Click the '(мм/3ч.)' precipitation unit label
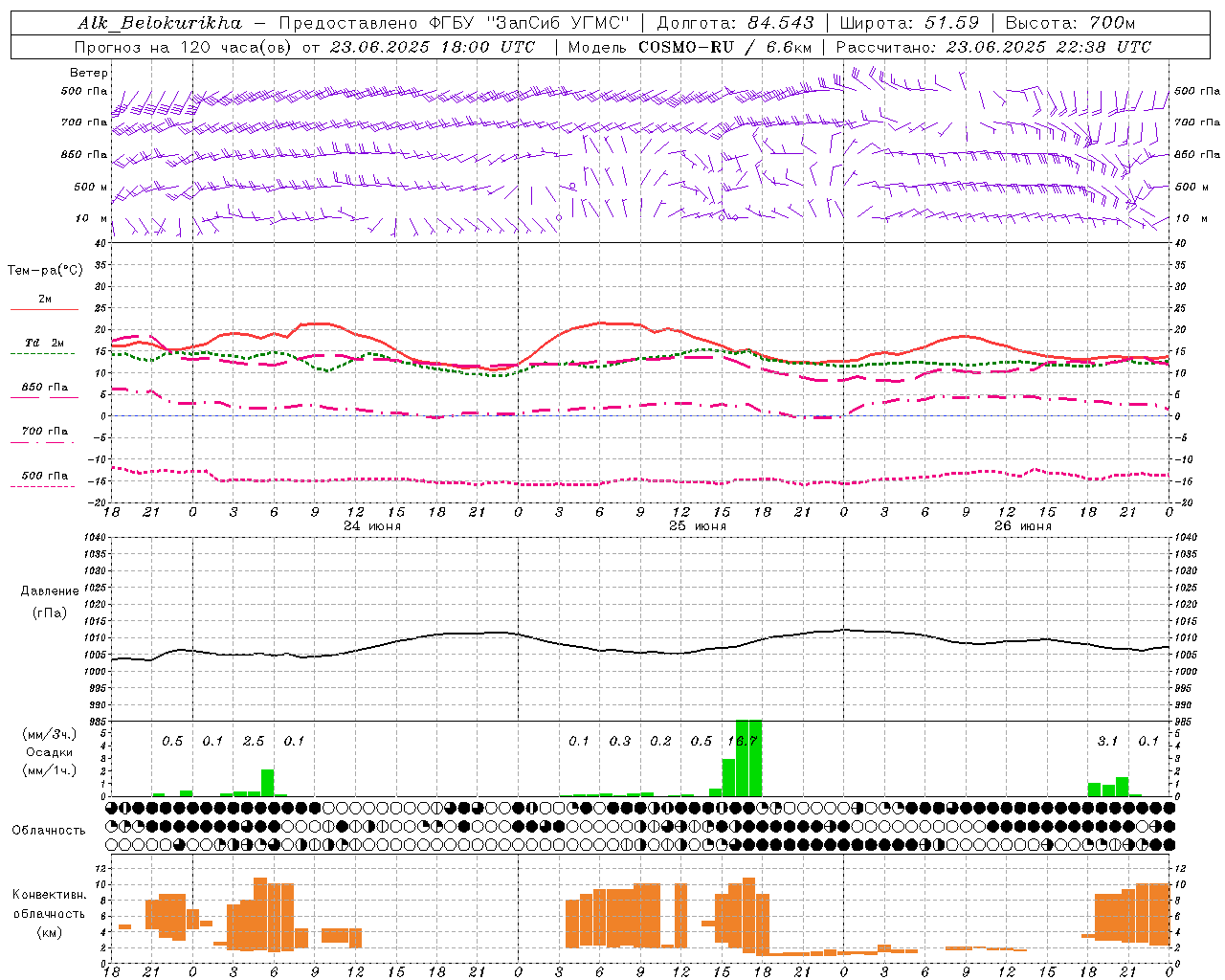Image resolution: width=1225 pixels, height=980 pixels. click(x=49, y=734)
